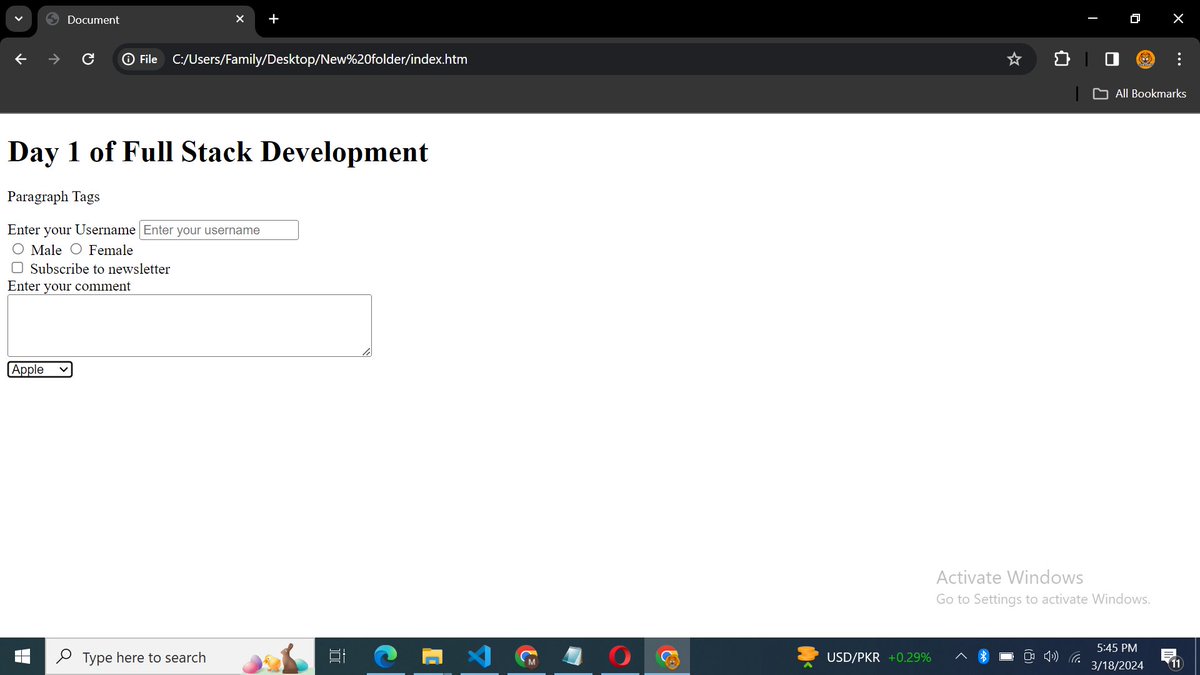Open Bluetooth tray icon
1200x675 pixels.
[983, 657]
